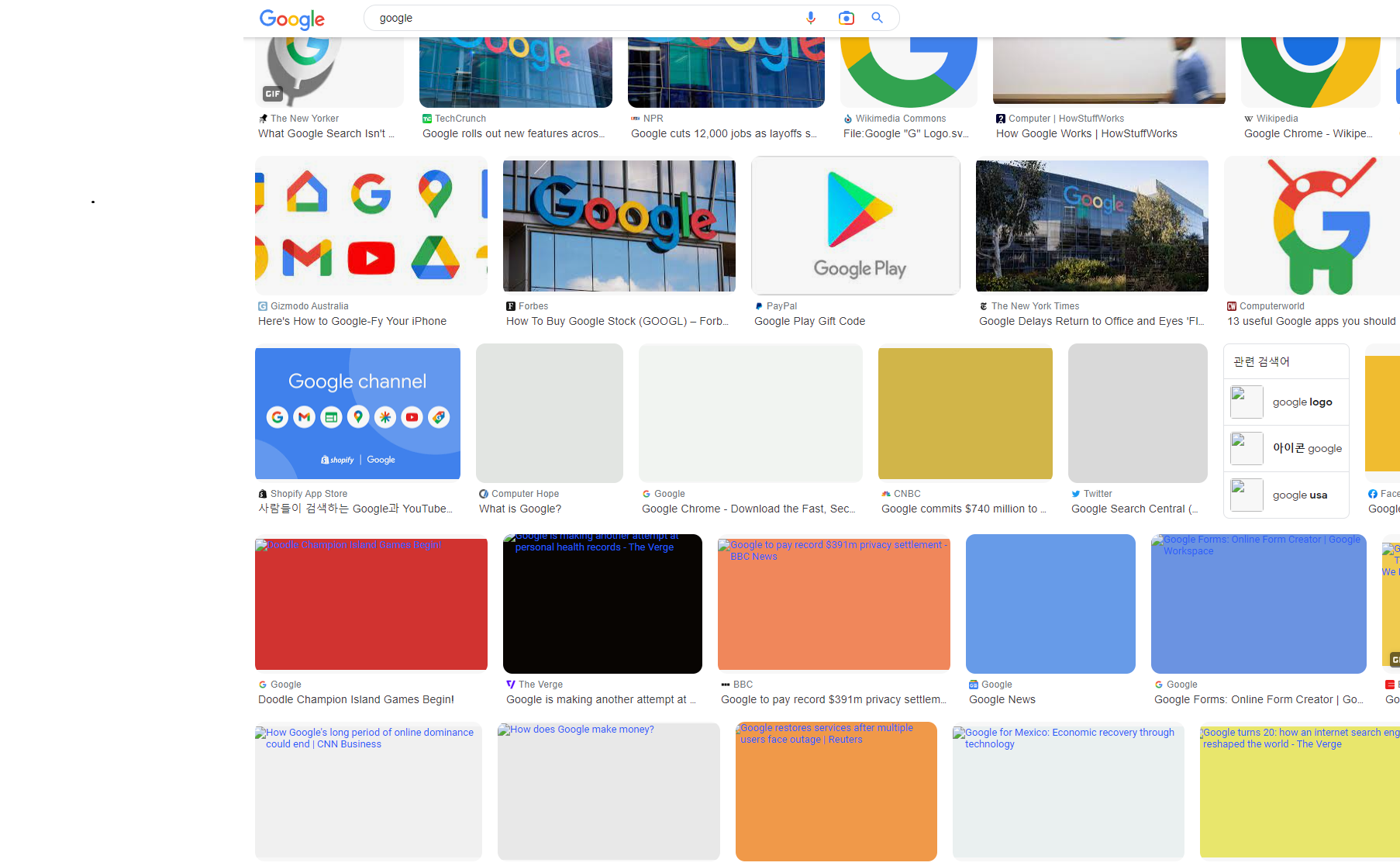Click 'Gizmodo Australia' source label
1400x866 pixels.
pos(309,306)
